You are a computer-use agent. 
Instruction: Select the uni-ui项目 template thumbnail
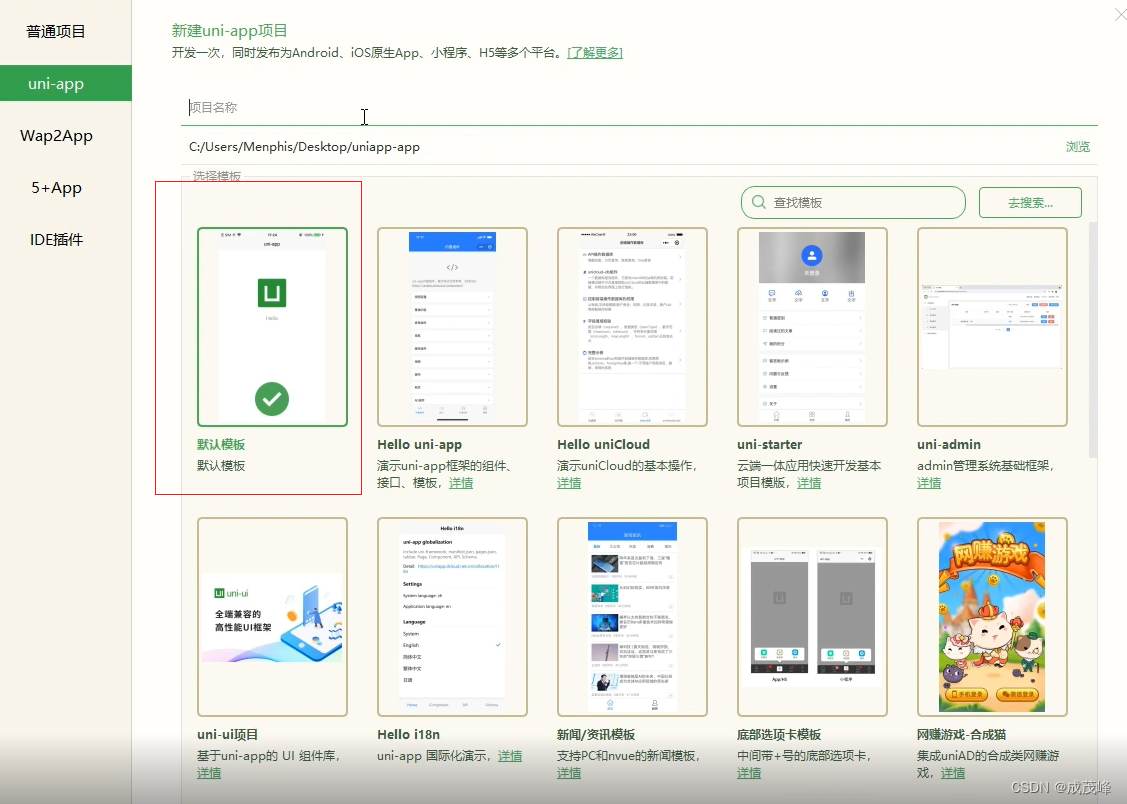[x=272, y=617]
